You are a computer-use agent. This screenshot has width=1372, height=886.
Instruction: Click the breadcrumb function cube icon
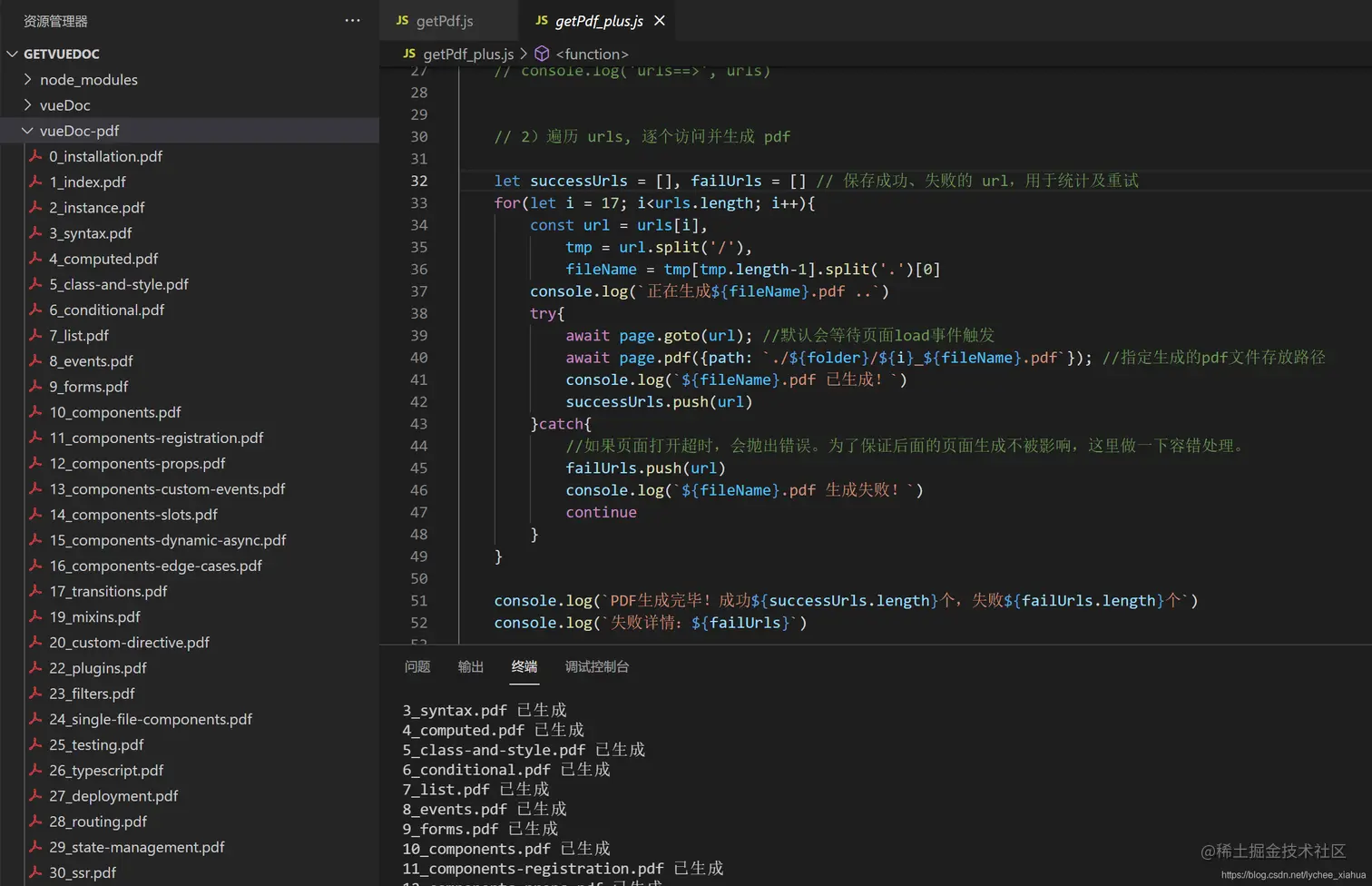(x=543, y=54)
